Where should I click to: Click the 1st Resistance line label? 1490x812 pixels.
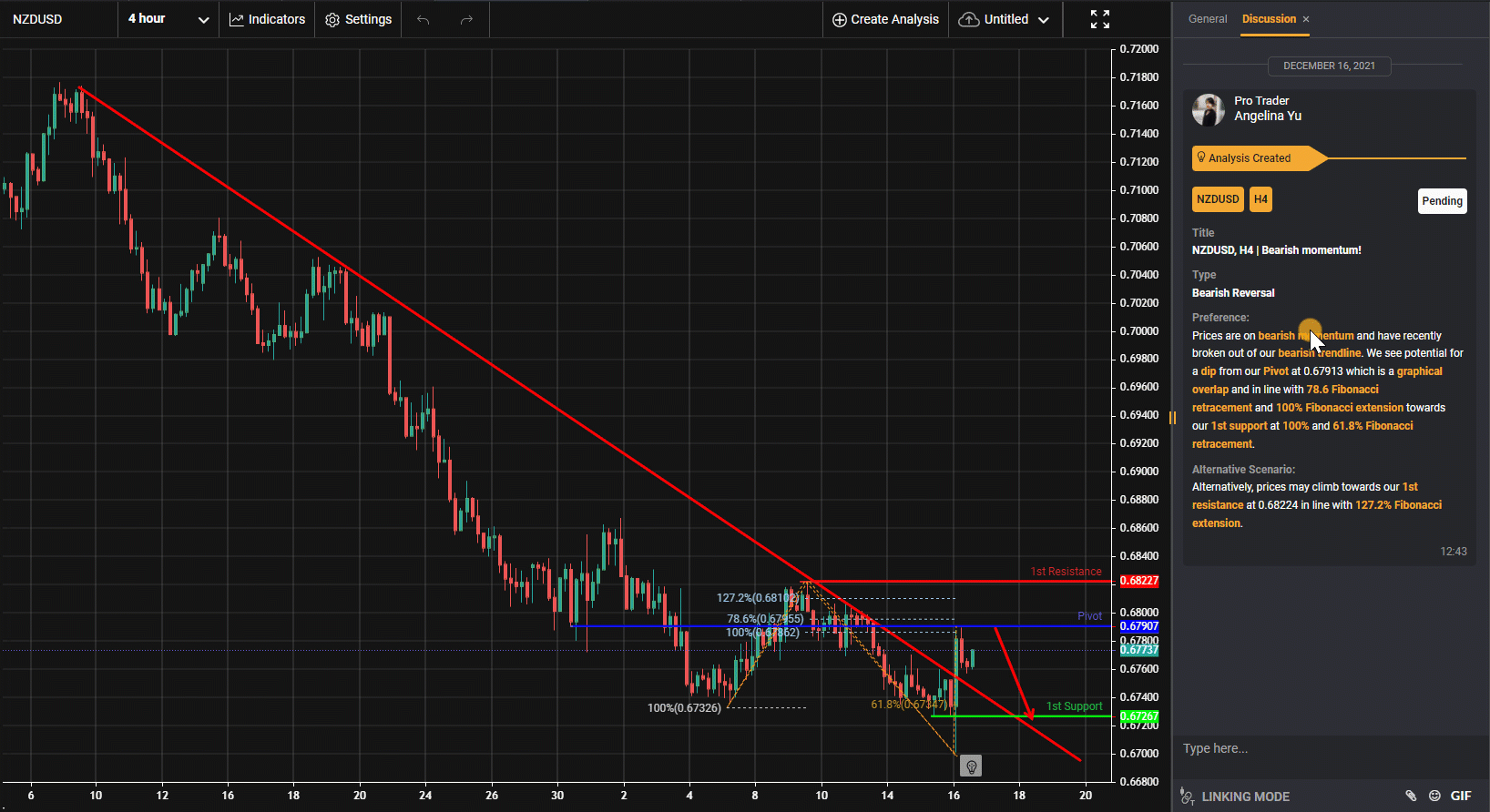coord(1066,572)
